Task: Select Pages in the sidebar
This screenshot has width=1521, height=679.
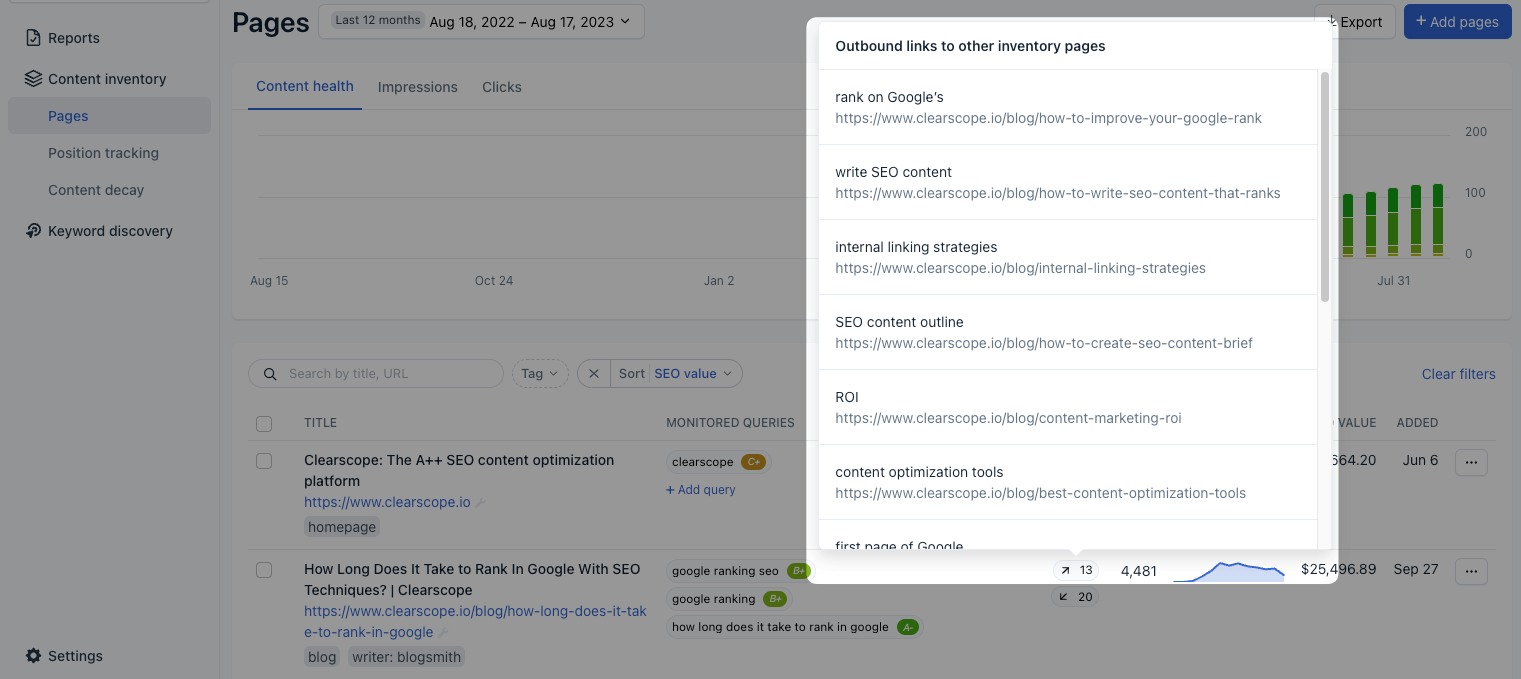Action: [110, 116]
